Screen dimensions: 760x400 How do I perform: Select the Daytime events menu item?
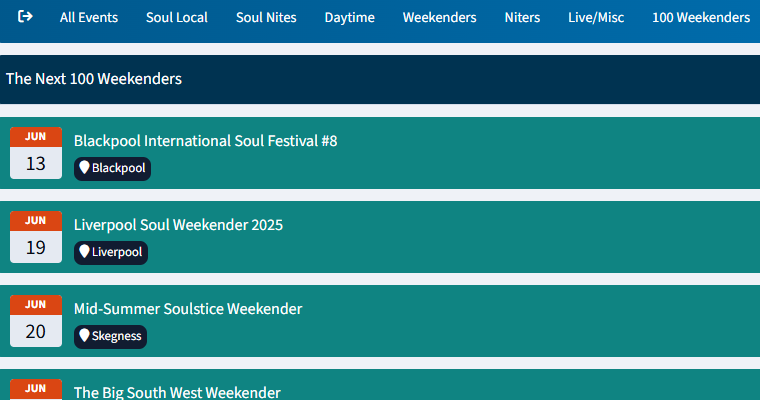pos(349,17)
